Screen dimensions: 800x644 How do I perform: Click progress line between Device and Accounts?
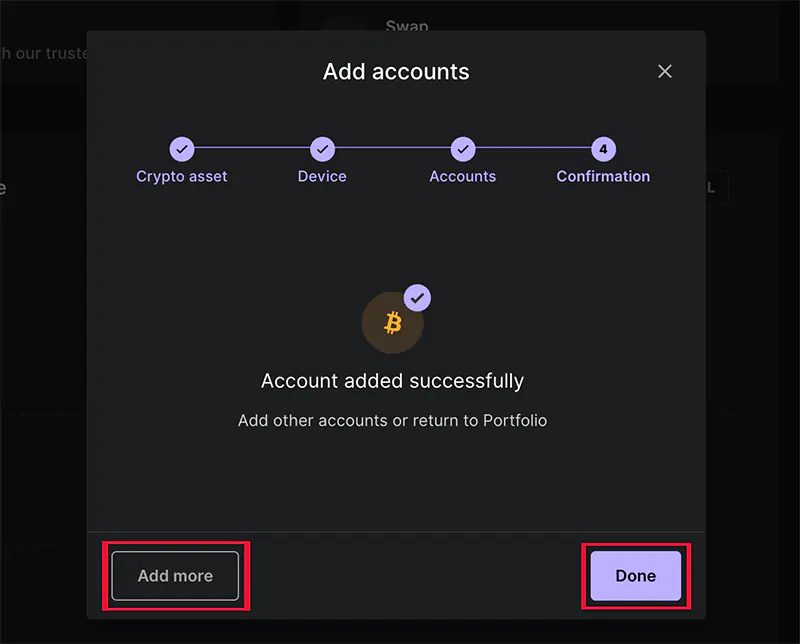[x=392, y=149]
